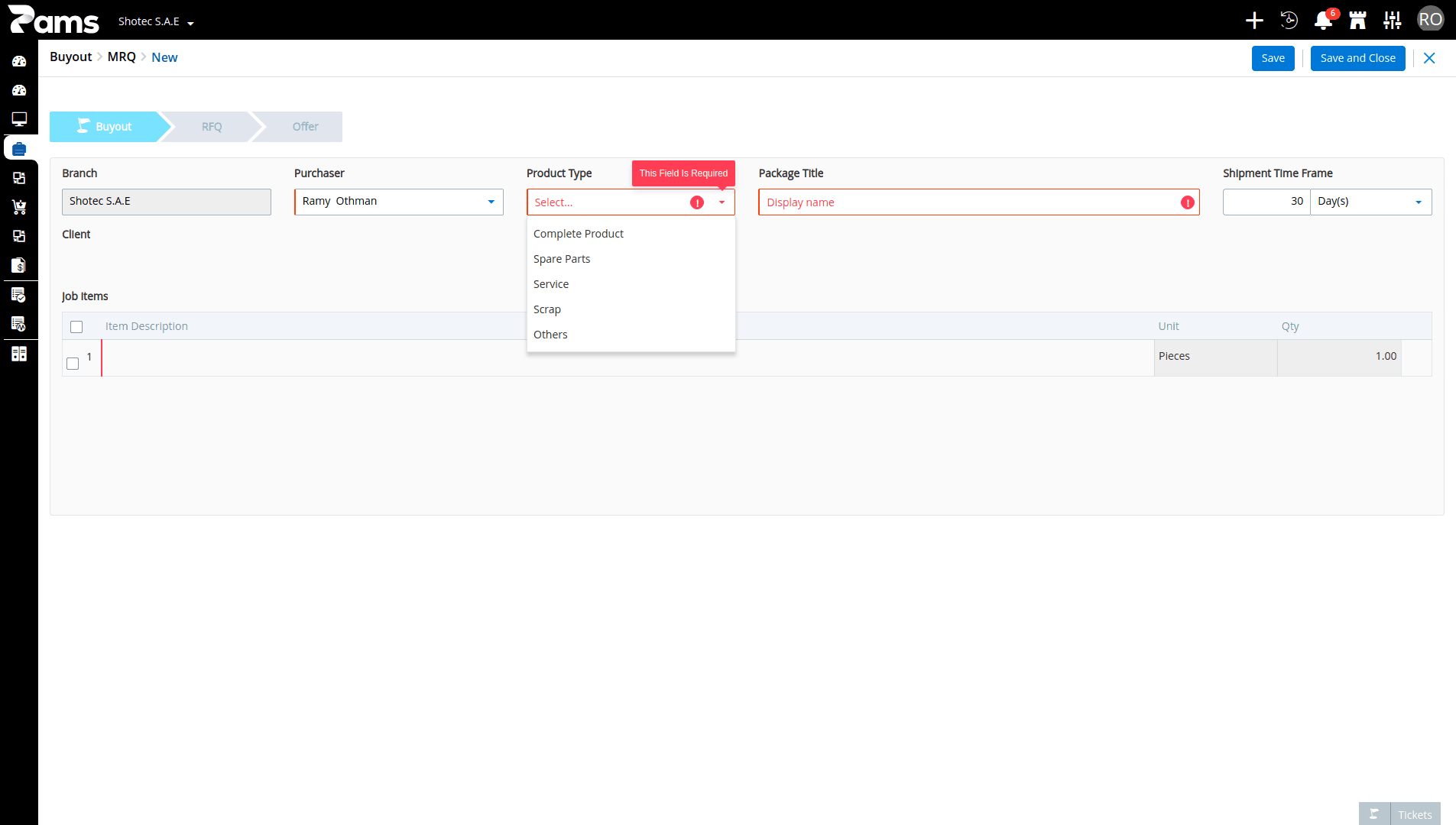Check the checkbox for item row 1
The image size is (1456, 825).
(x=73, y=364)
